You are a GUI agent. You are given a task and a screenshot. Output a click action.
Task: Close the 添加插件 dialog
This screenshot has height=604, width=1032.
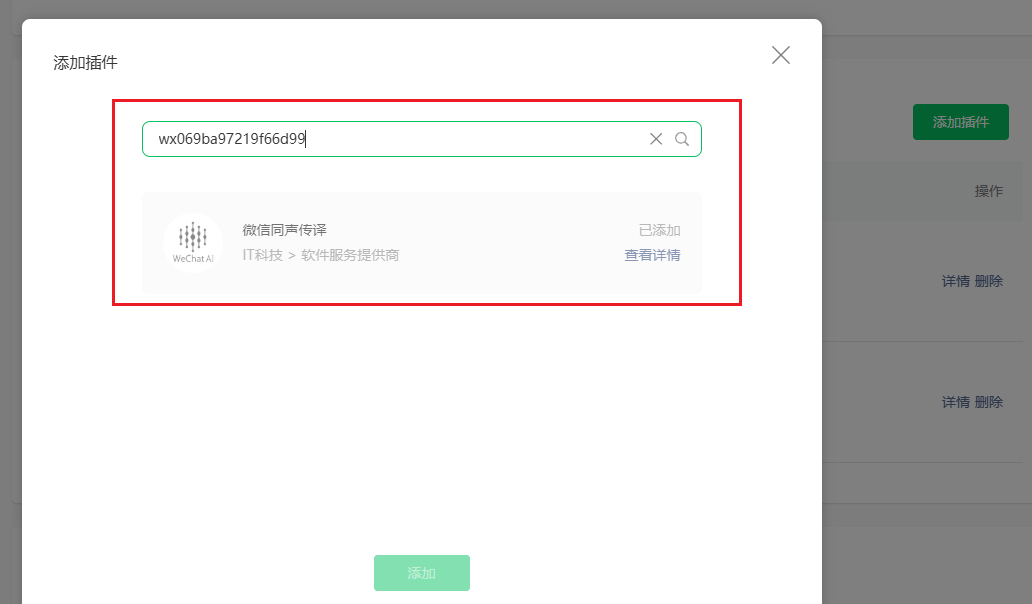point(781,55)
